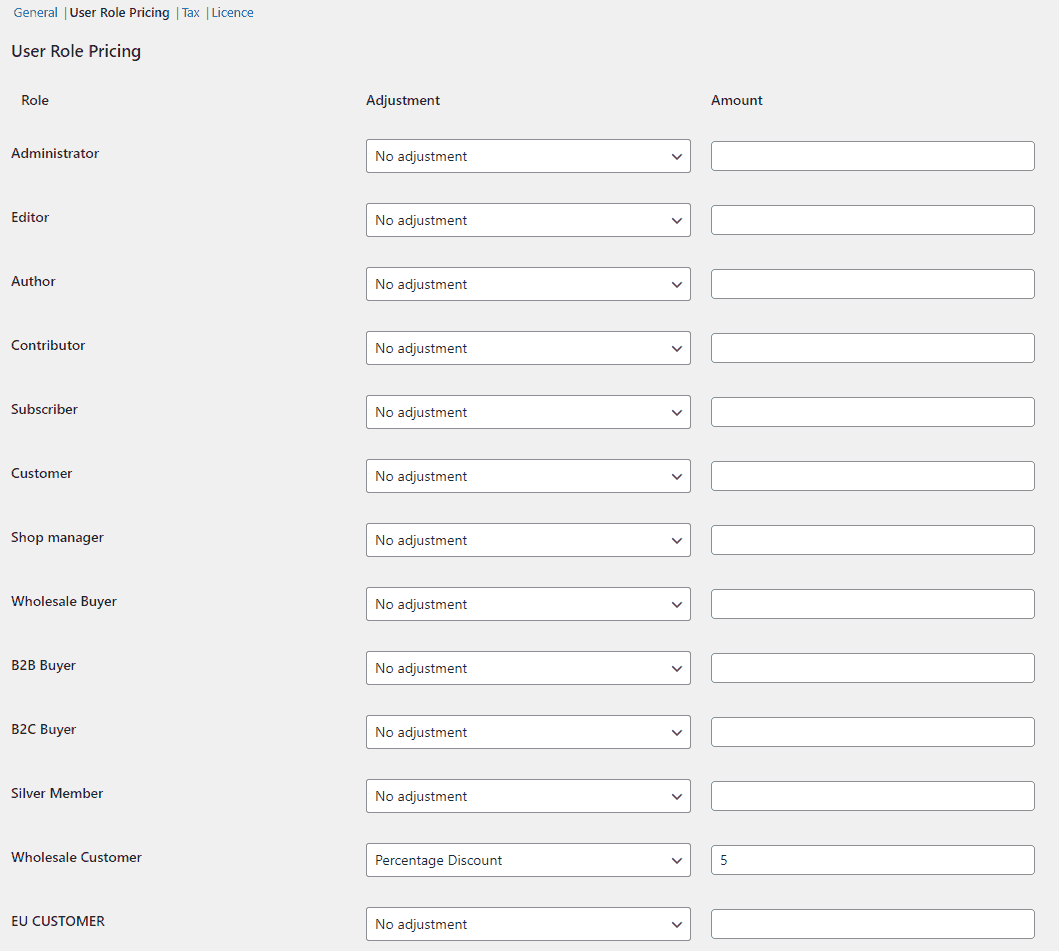Click the 'Adjustment' column header
The width and height of the screenshot is (1059, 951).
(x=403, y=100)
